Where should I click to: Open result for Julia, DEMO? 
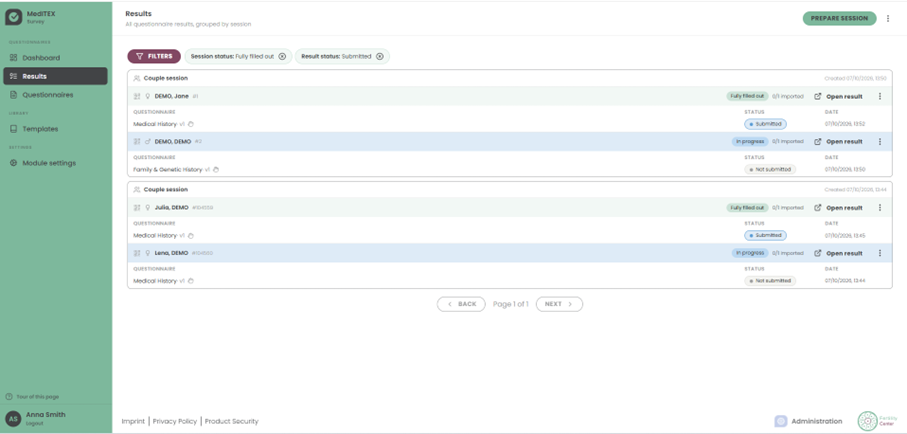(x=838, y=208)
